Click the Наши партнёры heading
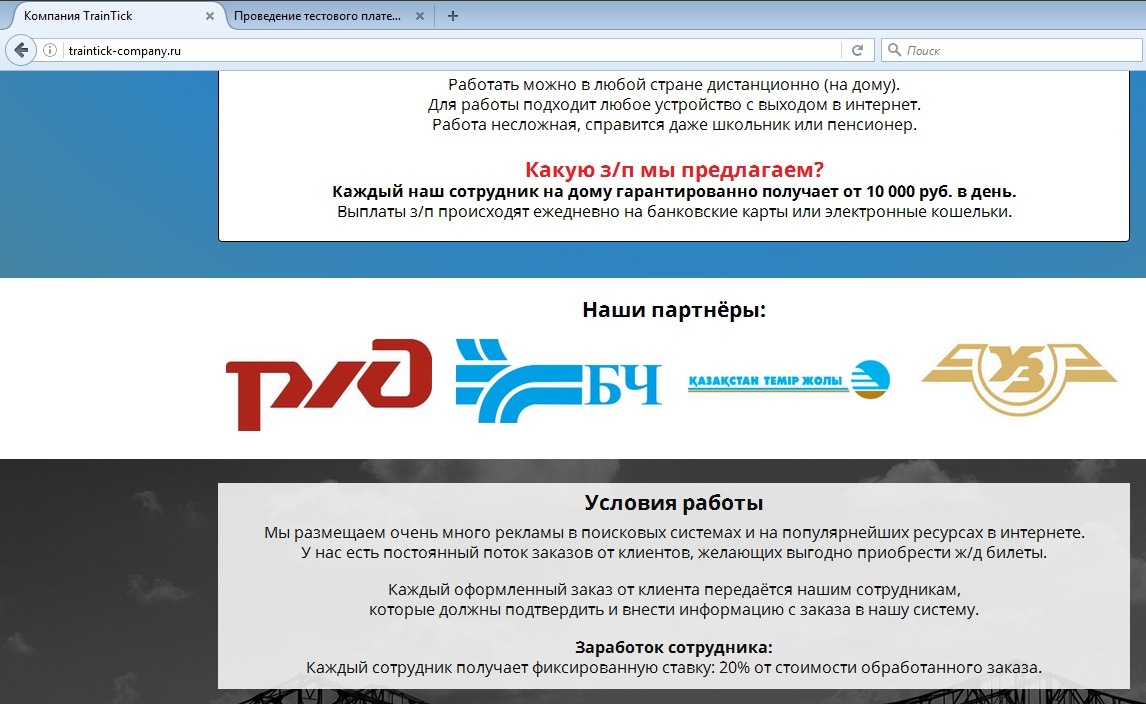1146x704 pixels. [674, 310]
